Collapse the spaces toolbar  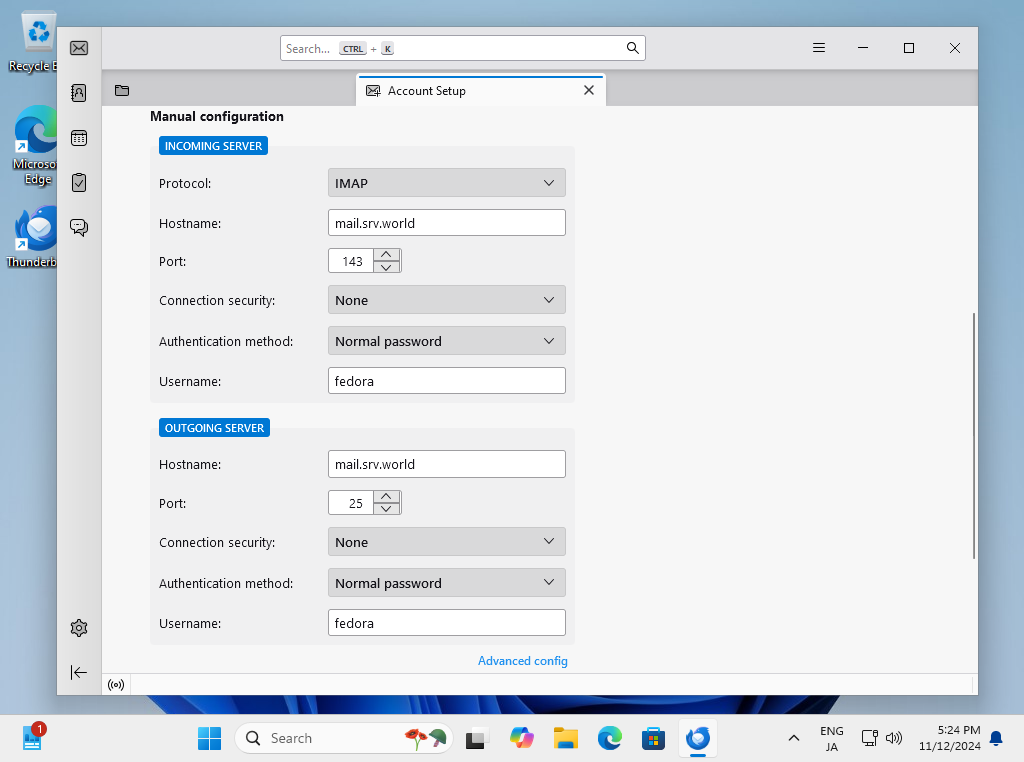point(79,672)
